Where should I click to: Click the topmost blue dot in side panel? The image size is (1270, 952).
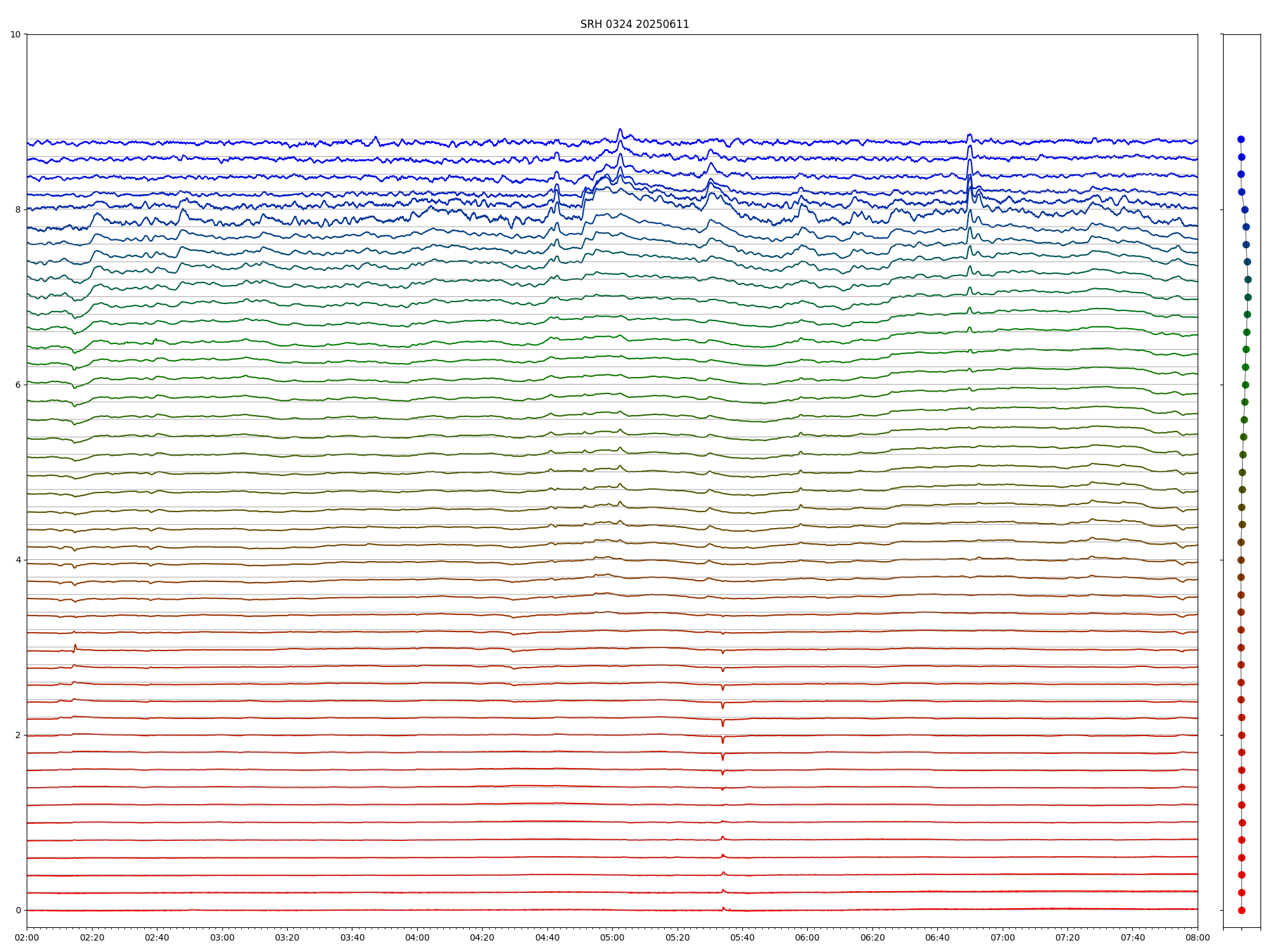[1241, 139]
